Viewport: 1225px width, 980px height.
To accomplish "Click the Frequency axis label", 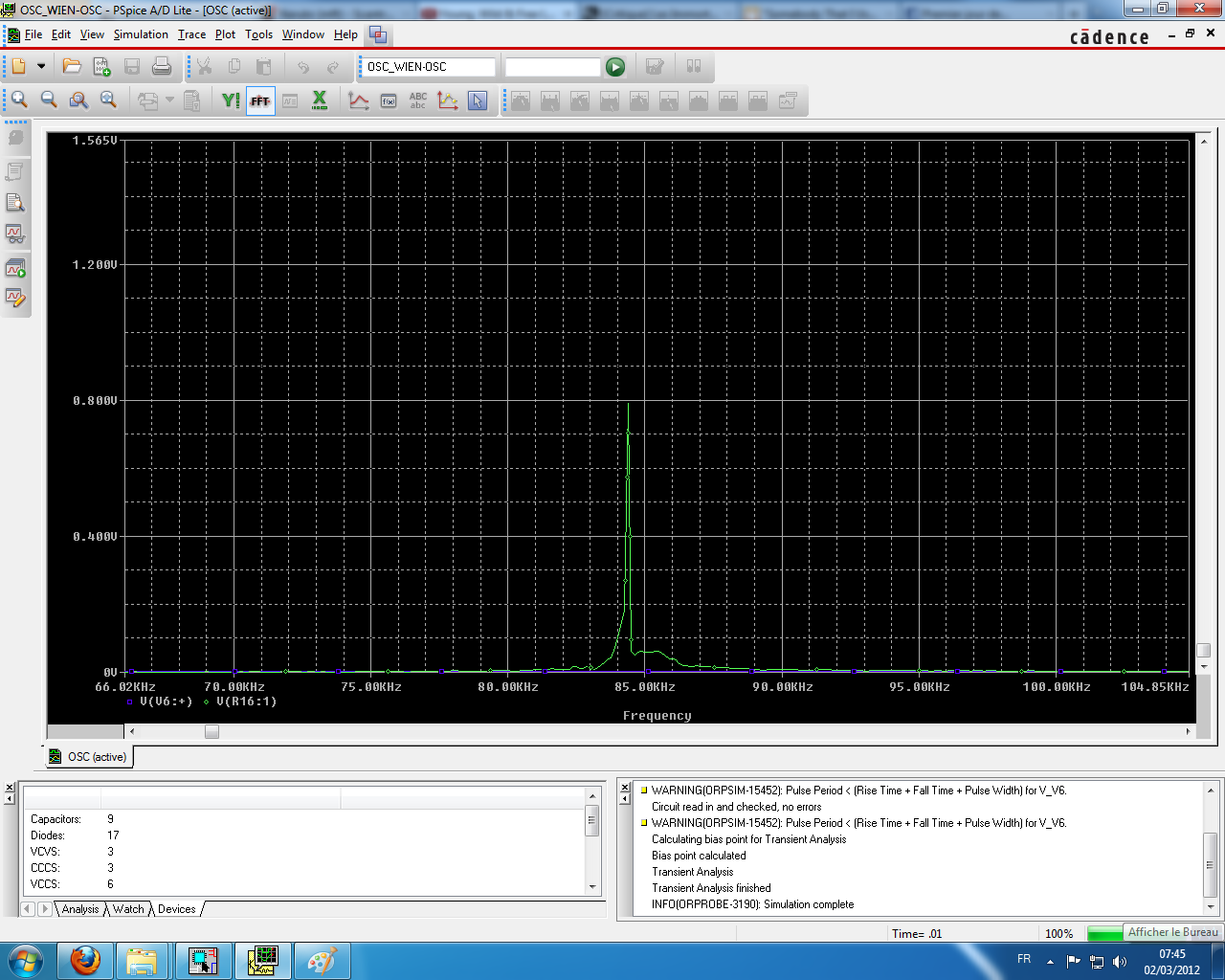I will point(657,716).
